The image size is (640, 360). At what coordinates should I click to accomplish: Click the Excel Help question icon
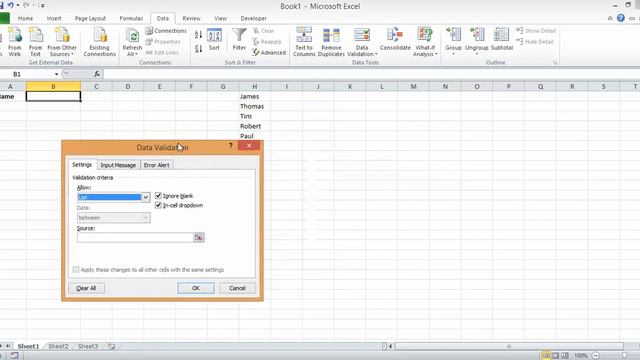[621, 18]
